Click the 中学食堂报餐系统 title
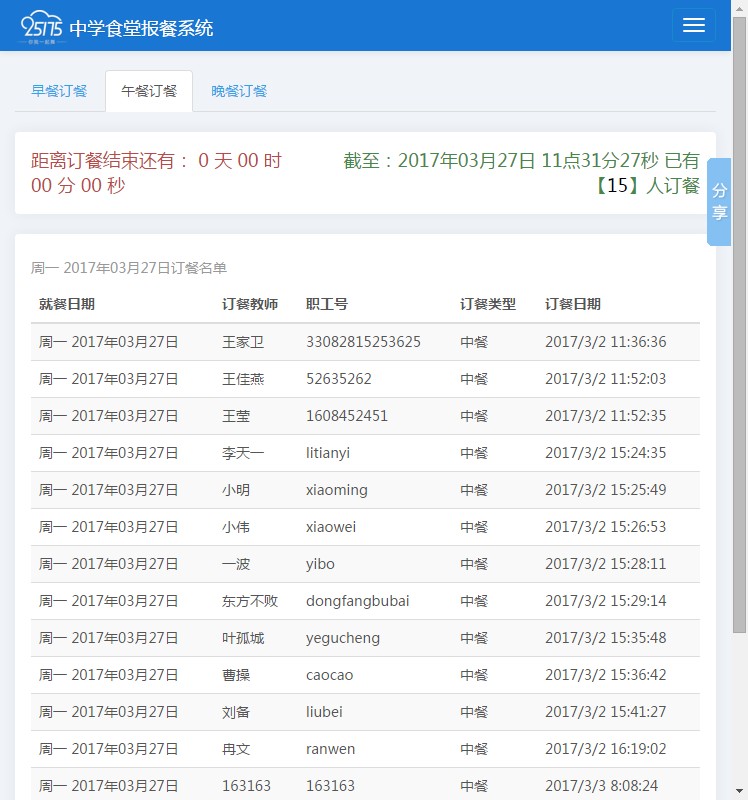This screenshot has height=800, width=748. (141, 28)
